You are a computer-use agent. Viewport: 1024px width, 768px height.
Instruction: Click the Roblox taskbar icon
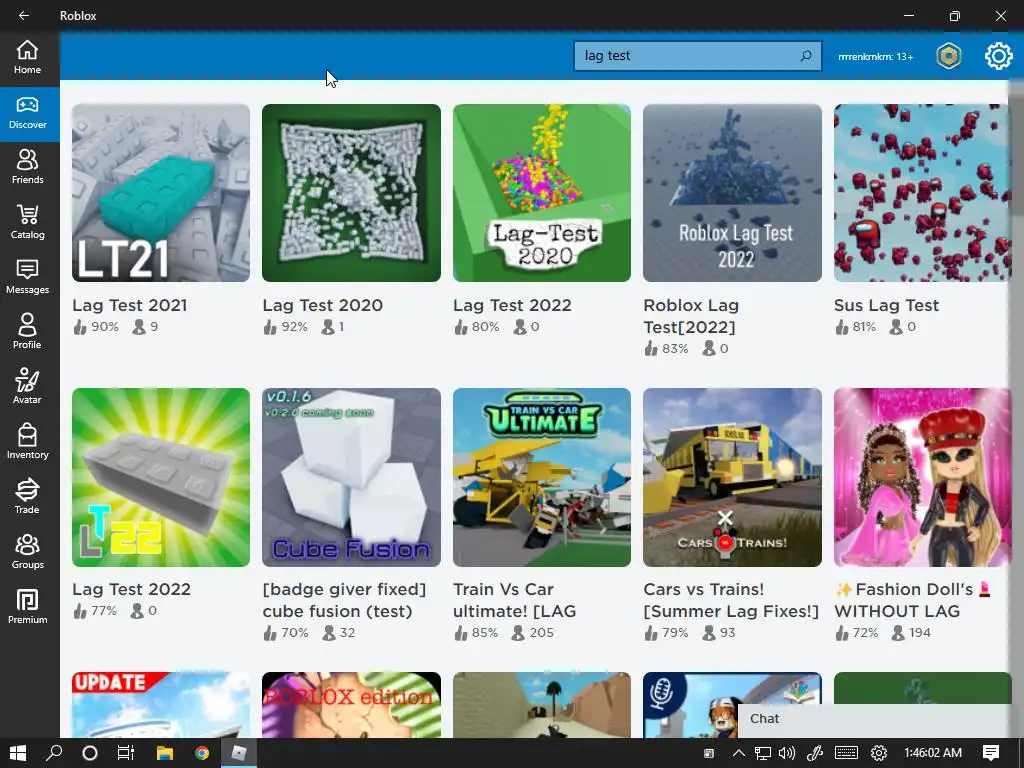tap(239, 753)
